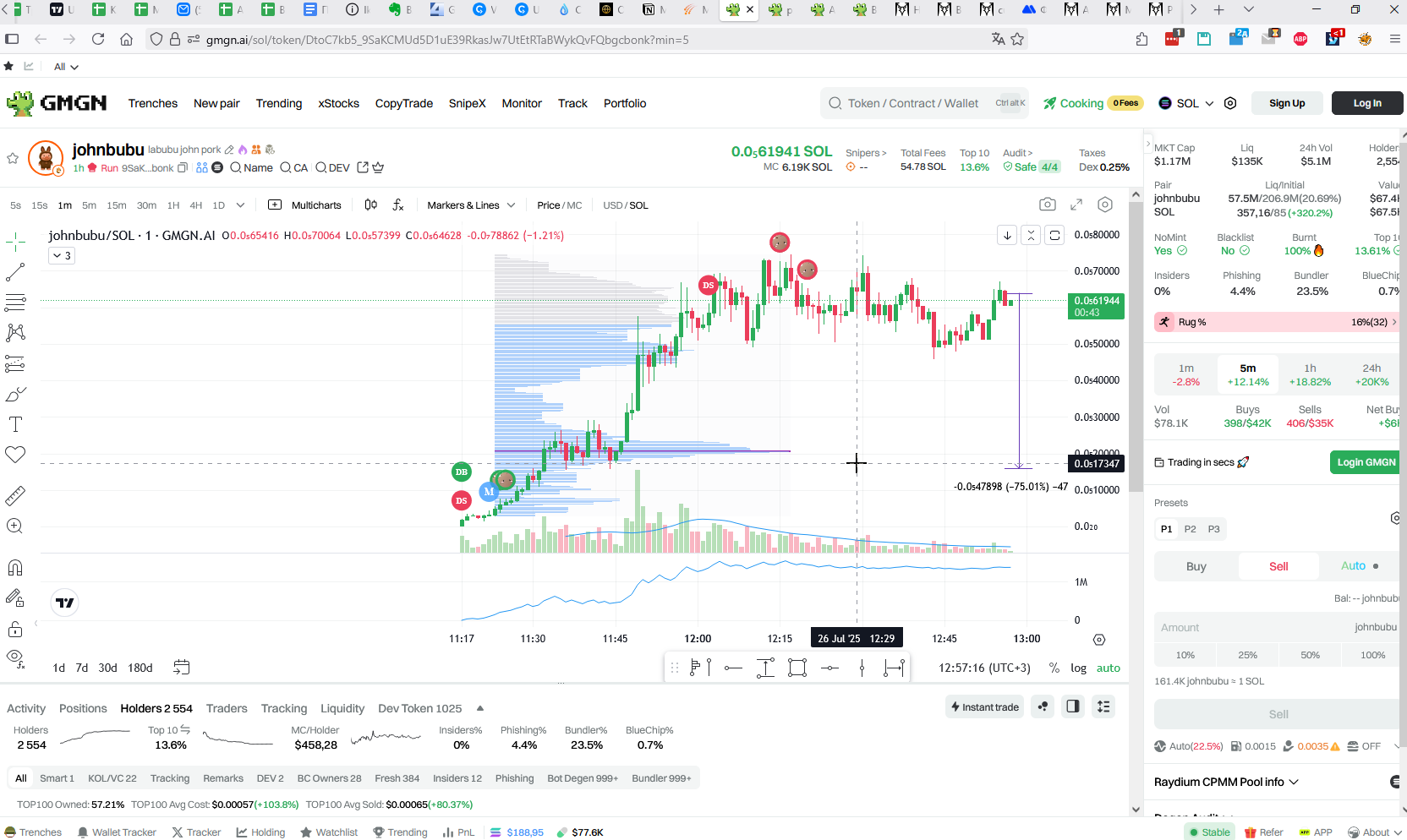This screenshot has width=1407, height=840.
Task: Open the go to date calendar
Action: [x=181, y=667]
